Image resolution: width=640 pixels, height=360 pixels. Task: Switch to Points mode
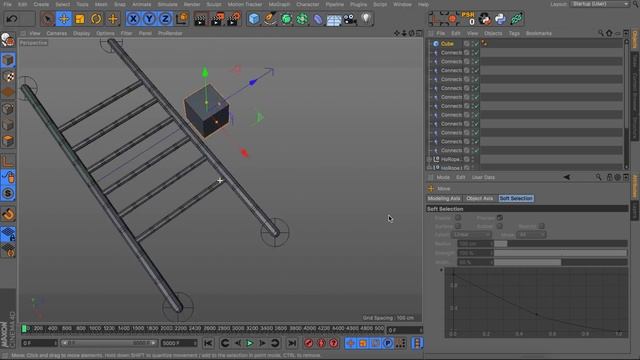pyautogui.click(x=8, y=109)
